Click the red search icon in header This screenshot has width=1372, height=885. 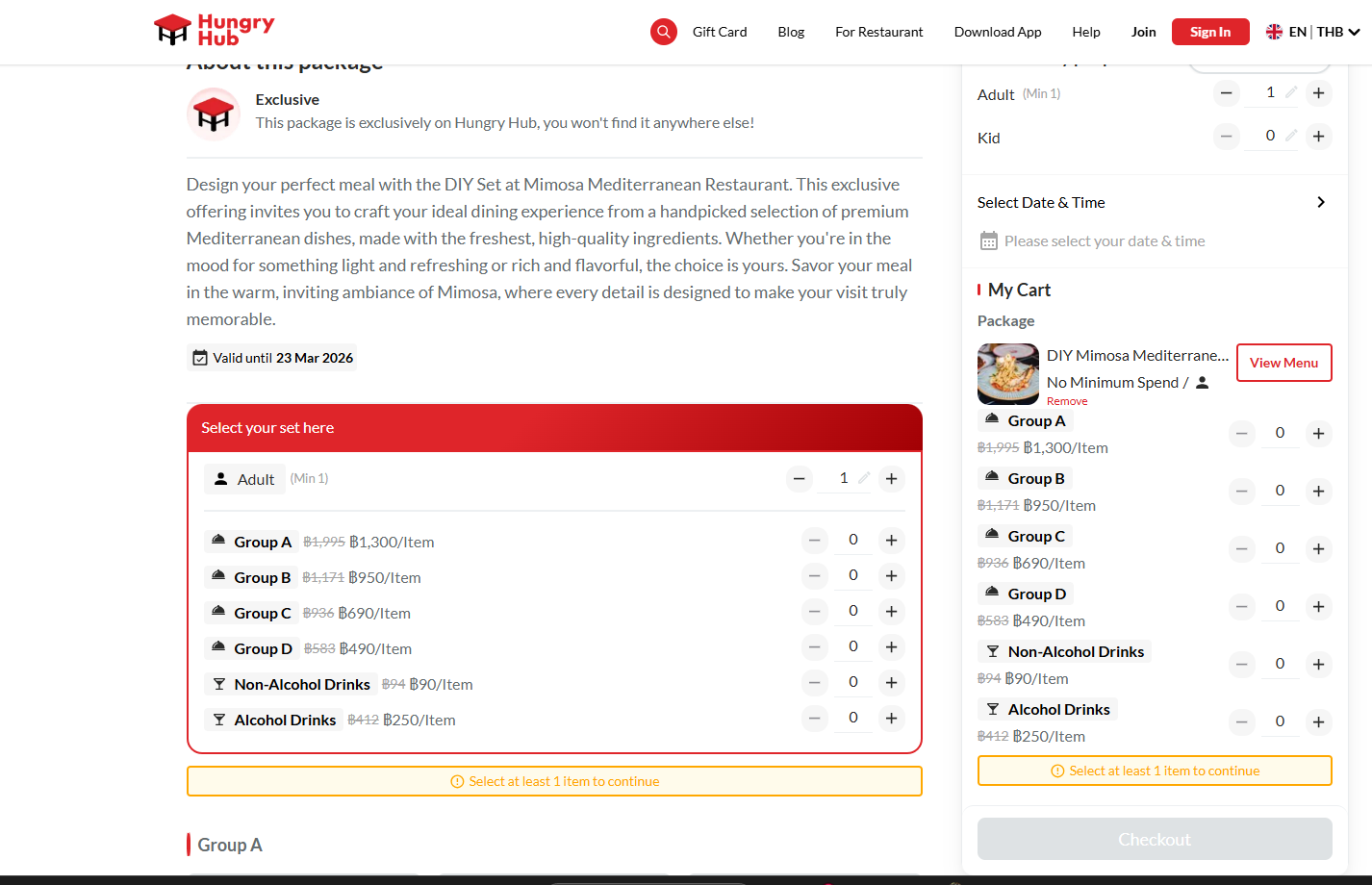pos(663,32)
